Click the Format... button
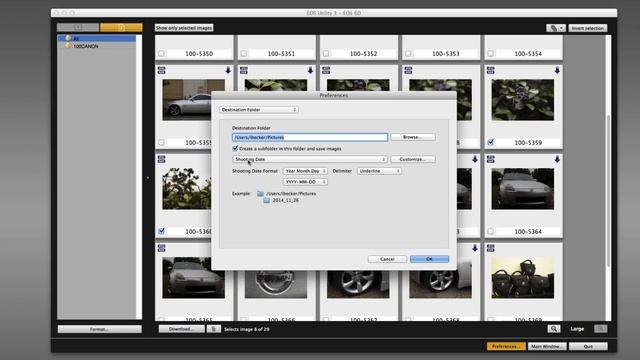Viewport: 640px width, 360px height. click(100, 329)
